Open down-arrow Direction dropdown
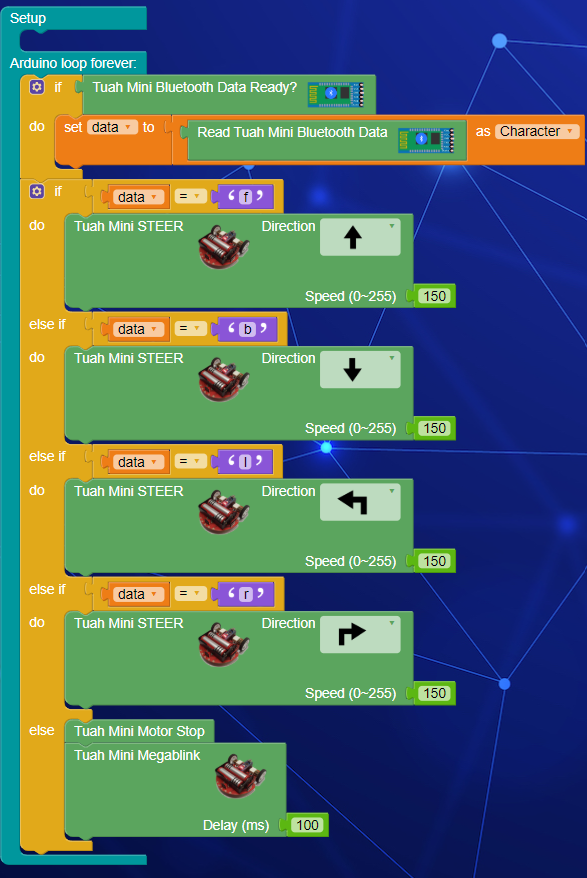 (x=360, y=369)
